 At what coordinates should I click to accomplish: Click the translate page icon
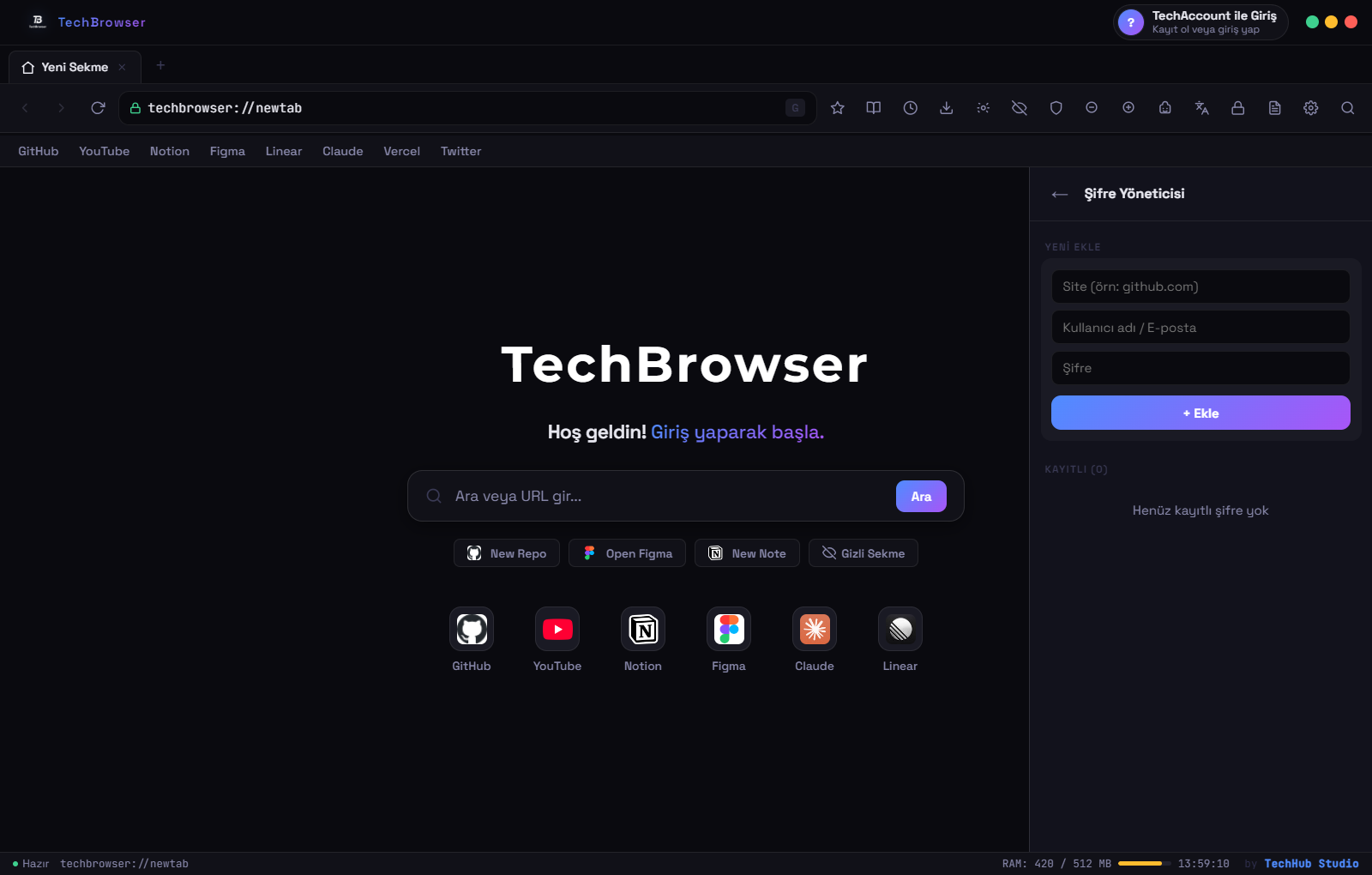pos(1202,108)
